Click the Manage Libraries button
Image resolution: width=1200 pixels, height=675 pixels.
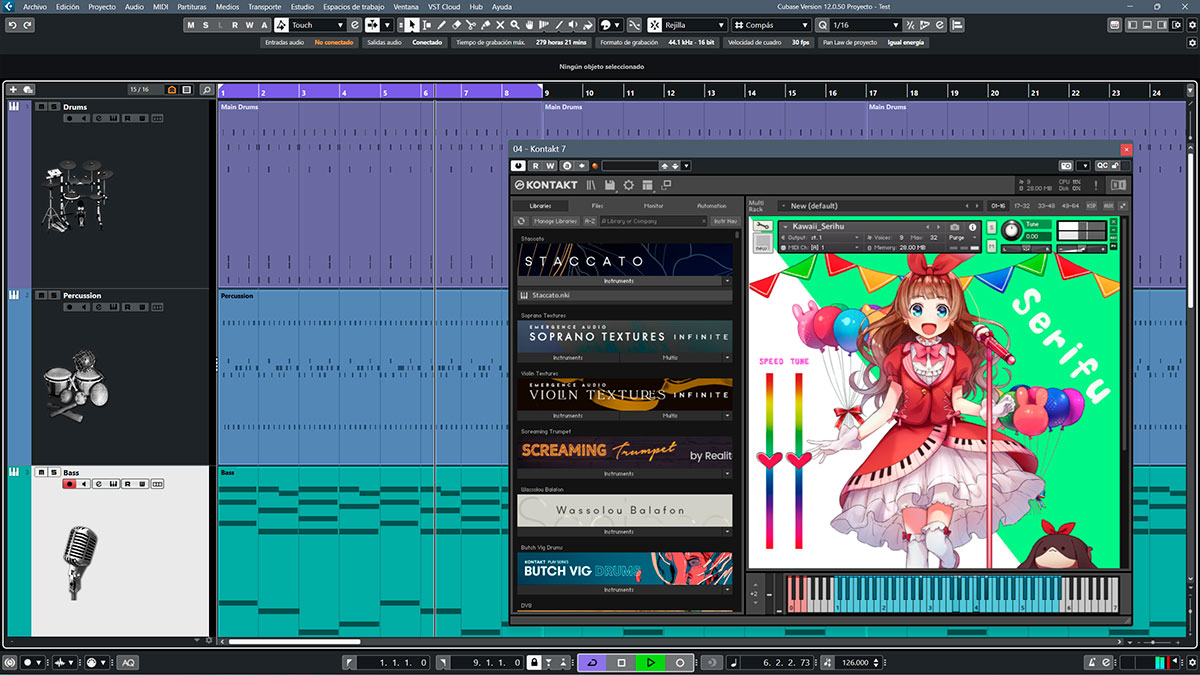click(555, 221)
